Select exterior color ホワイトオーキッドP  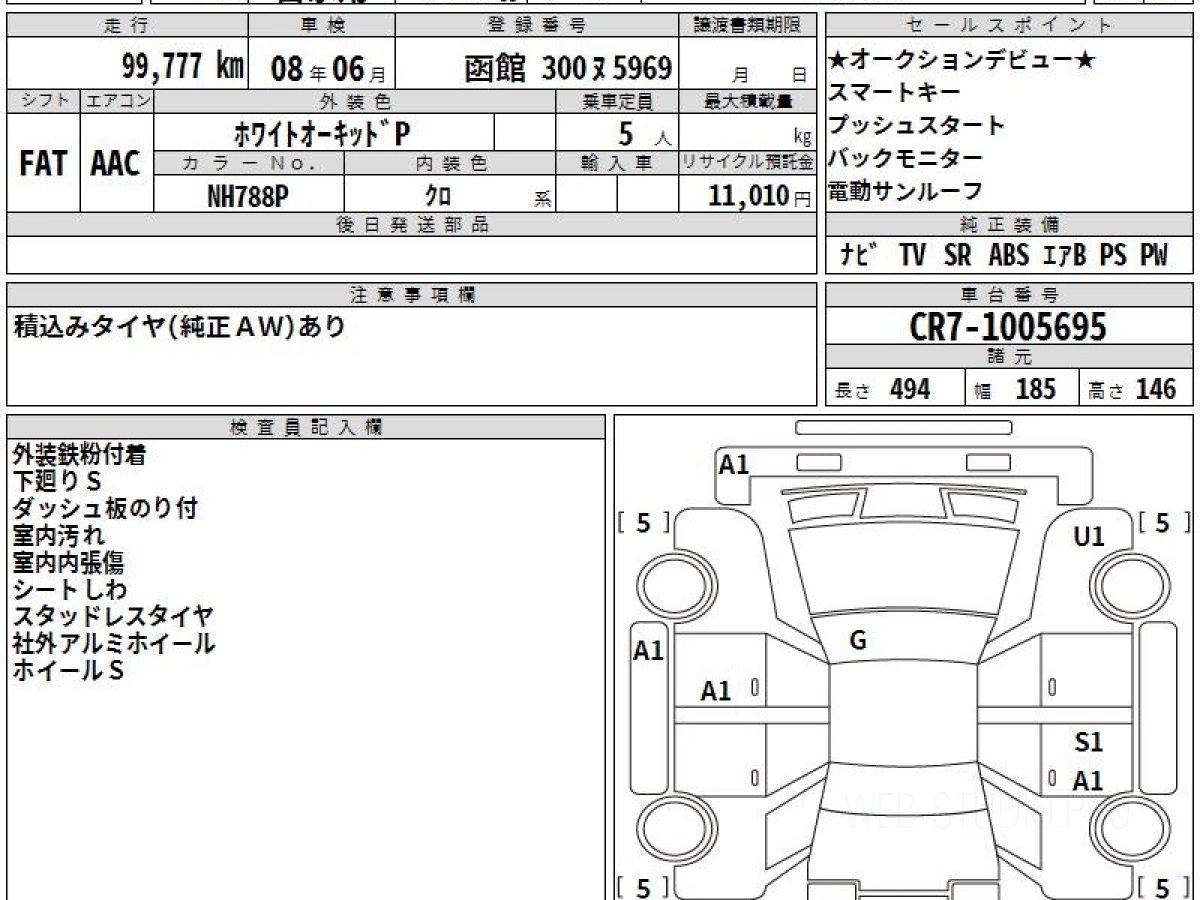coord(321,132)
